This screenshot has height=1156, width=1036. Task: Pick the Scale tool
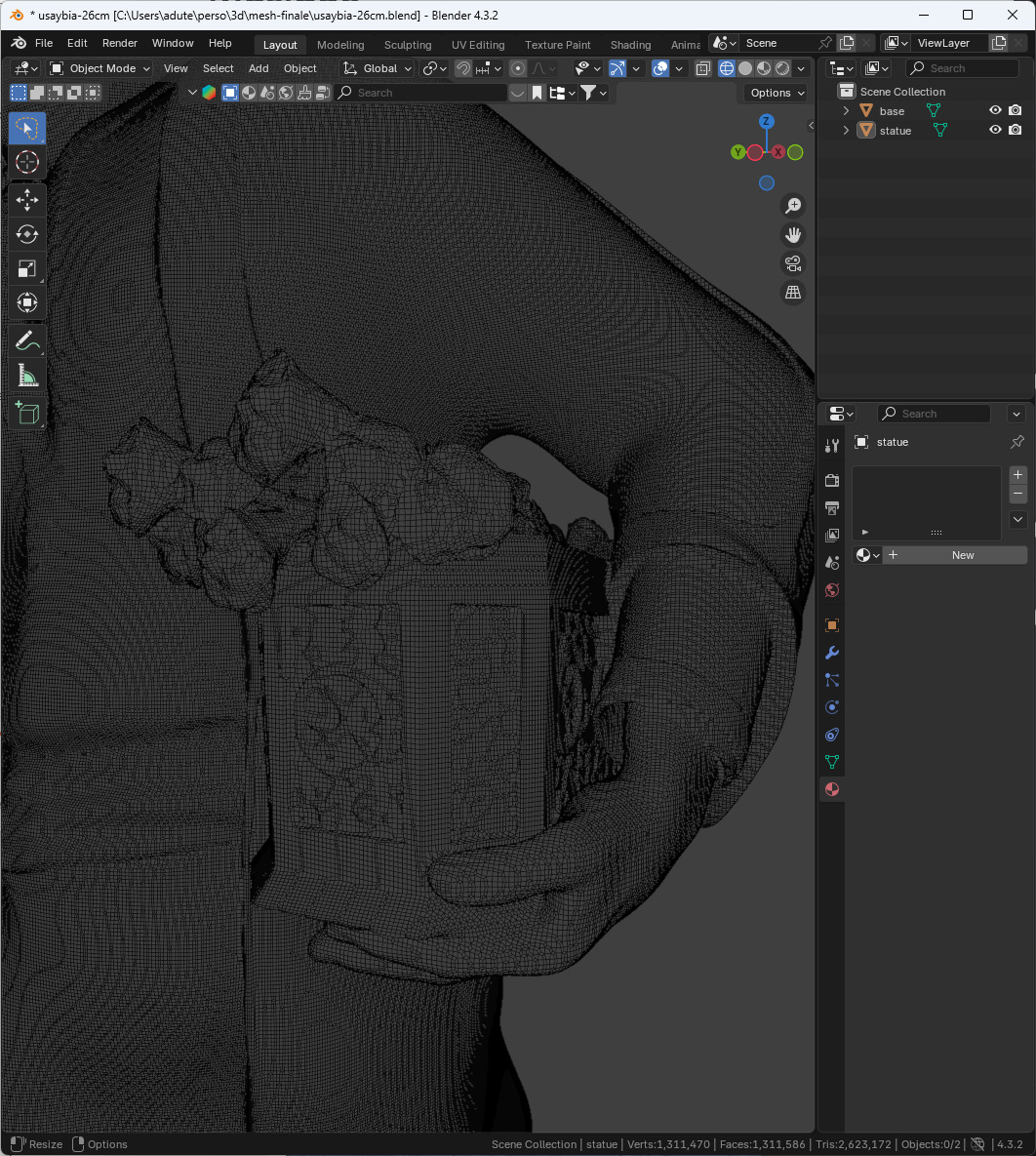coord(27,268)
